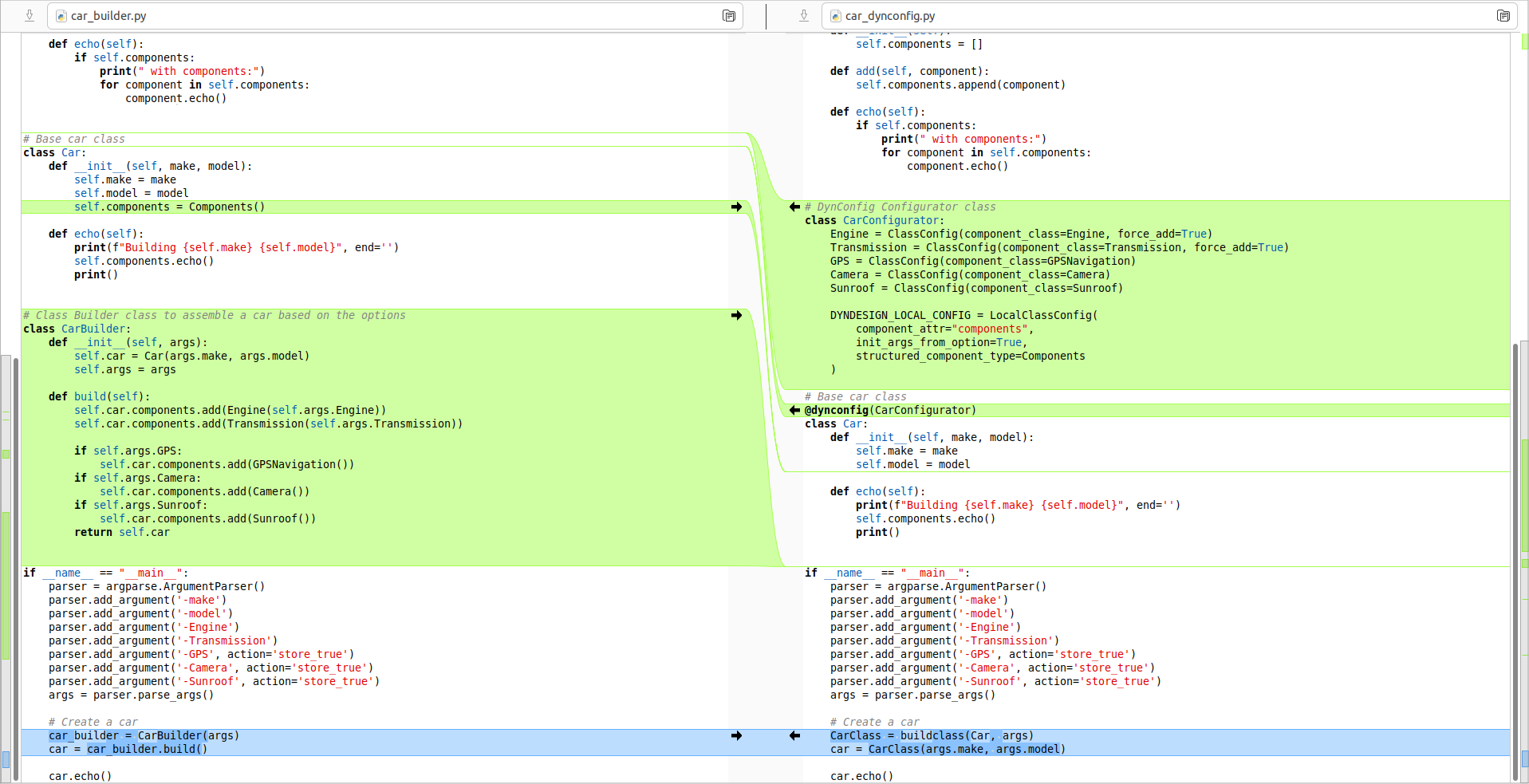This screenshot has height=784, width=1529.
Task: Click 'car = CarClass(args.make, args.model)' line
Action: click(x=948, y=749)
